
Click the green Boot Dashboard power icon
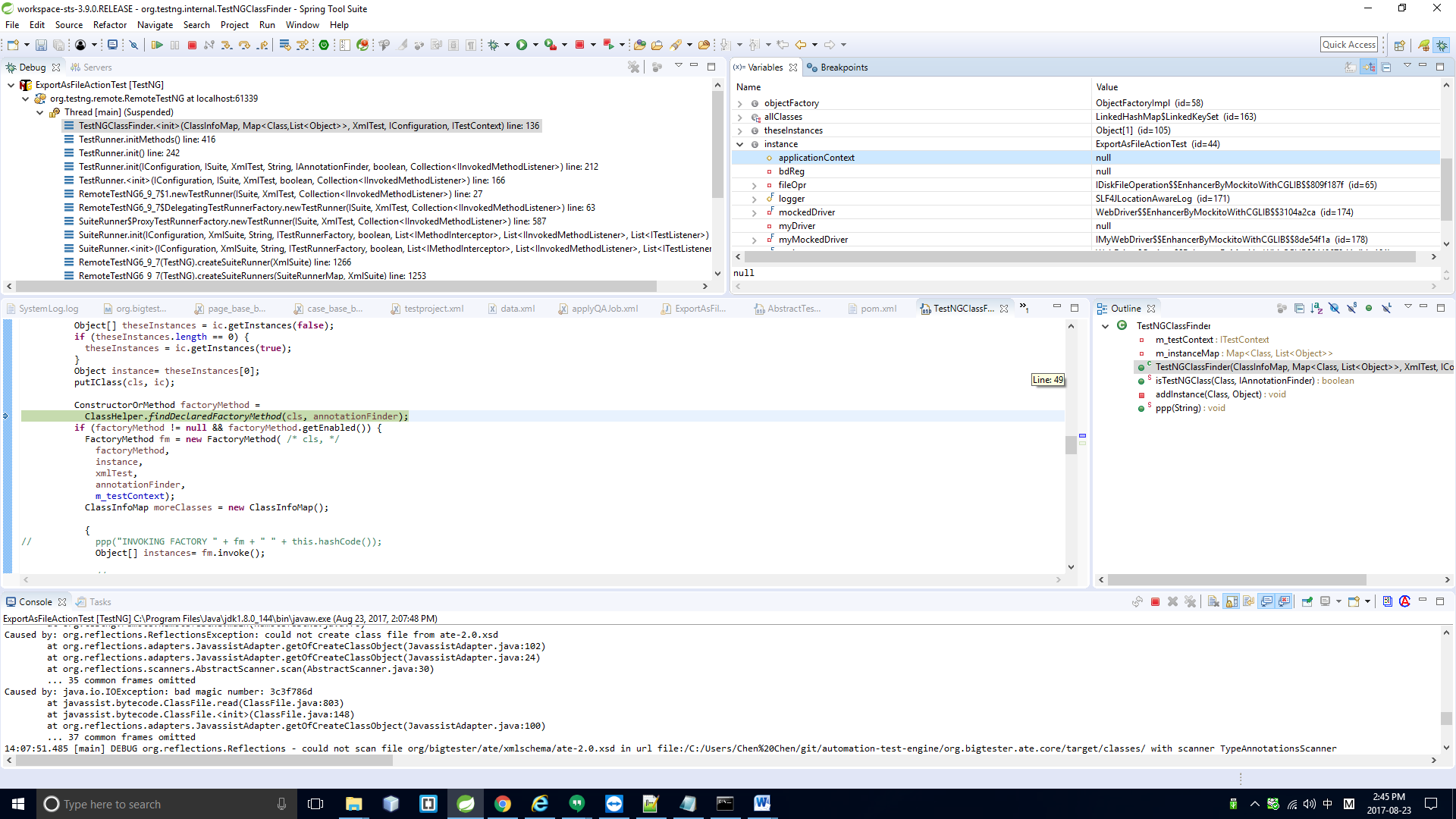(x=324, y=45)
